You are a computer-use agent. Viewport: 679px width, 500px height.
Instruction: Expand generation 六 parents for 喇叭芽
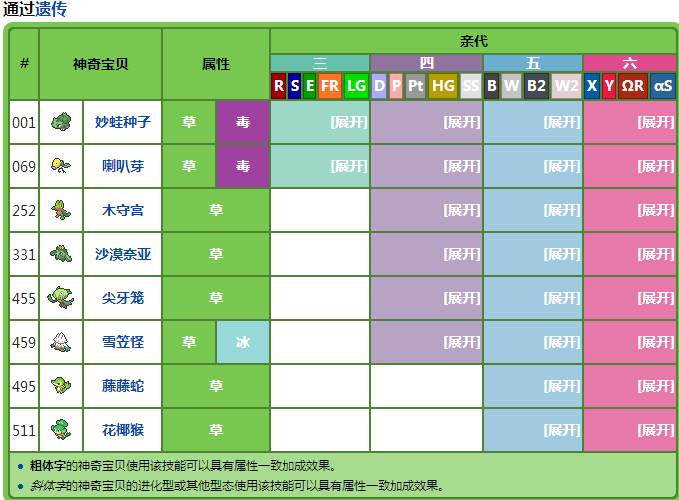(x=656, y=166)
